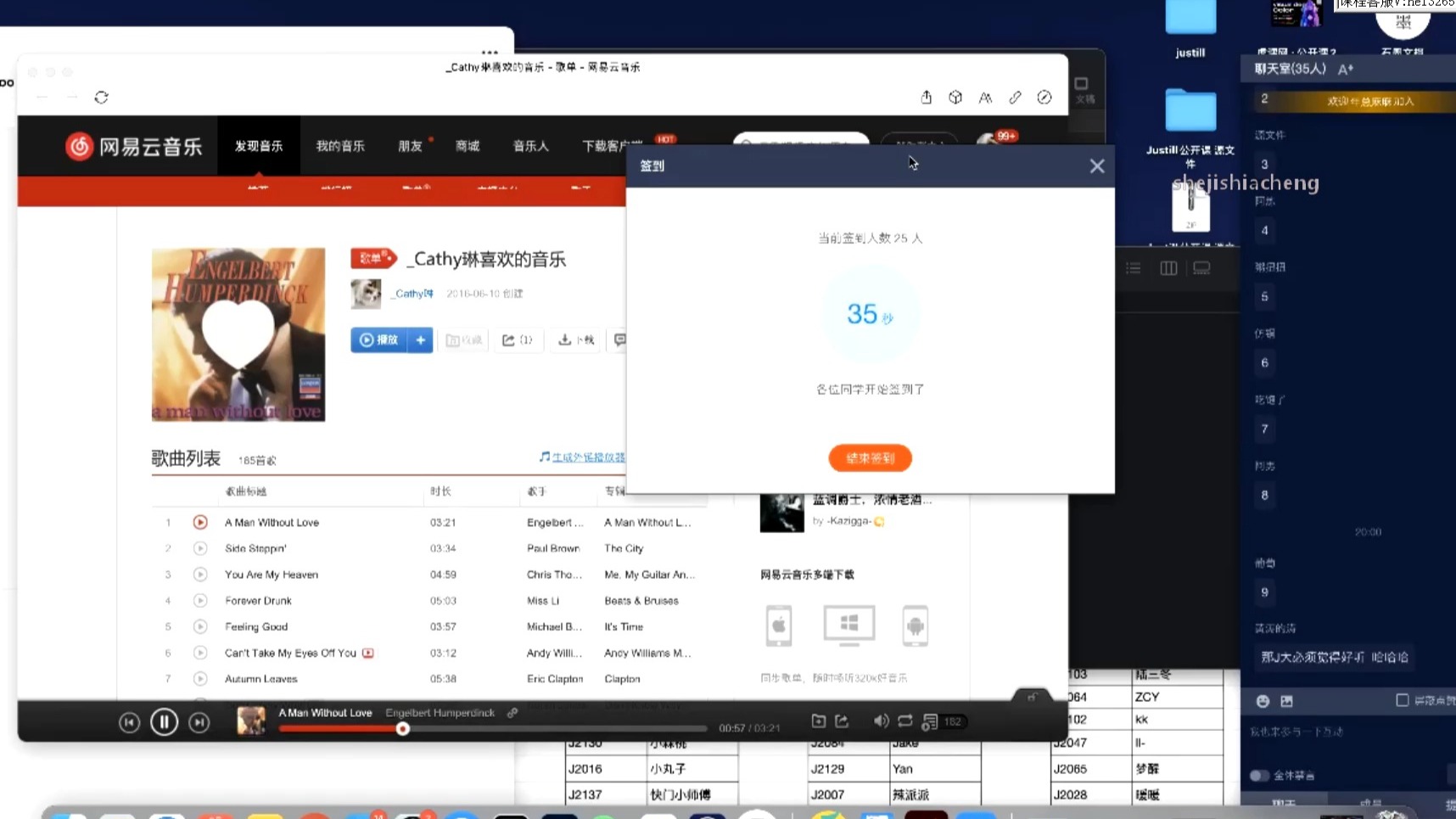Click the Android download icon
Screen dimensions: 1456x819
pyautogui.click(x=915, y=626)
